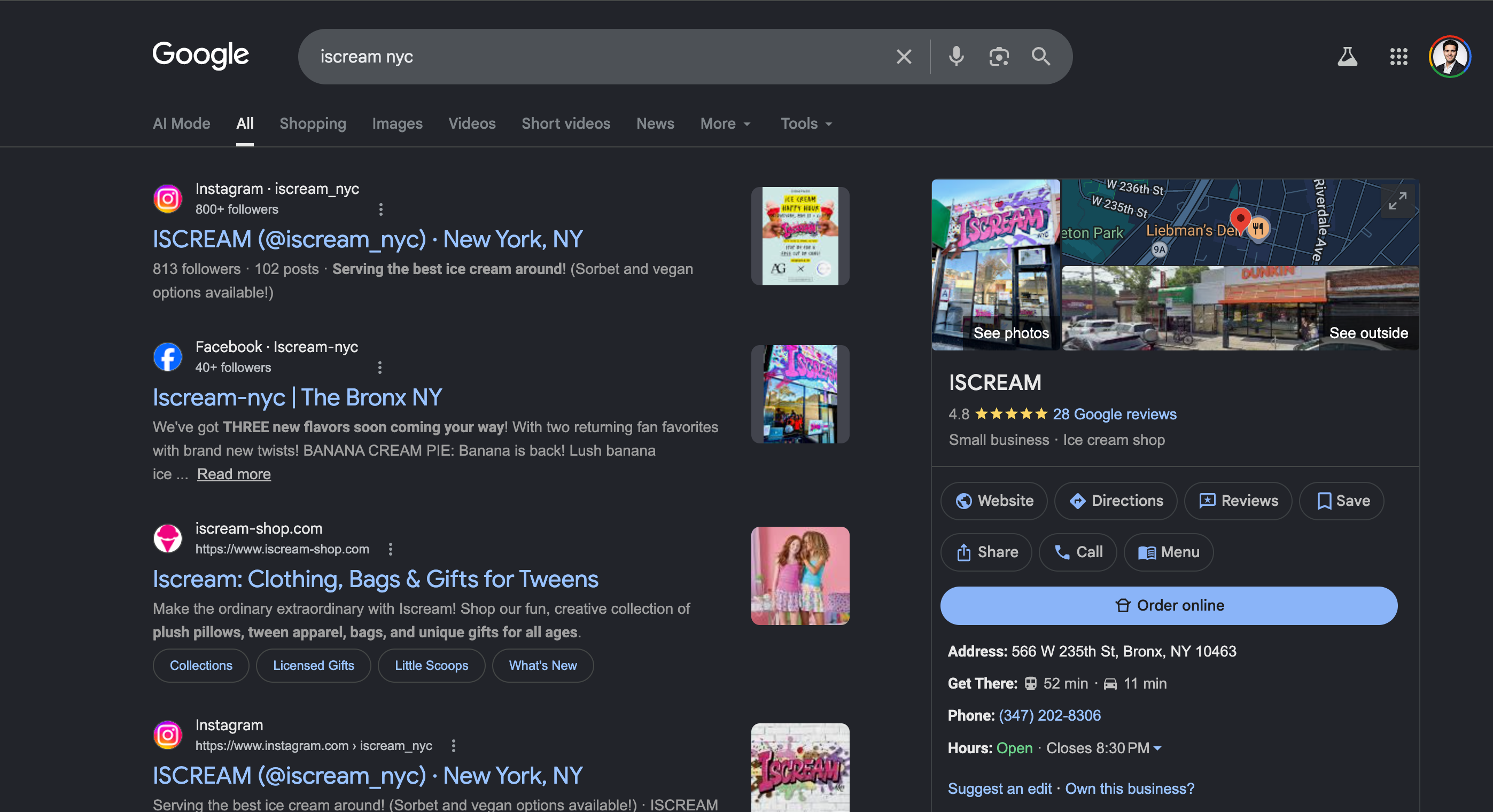
Task: Click the iscream-shop.com favicon
Action: tap(167, 538)
